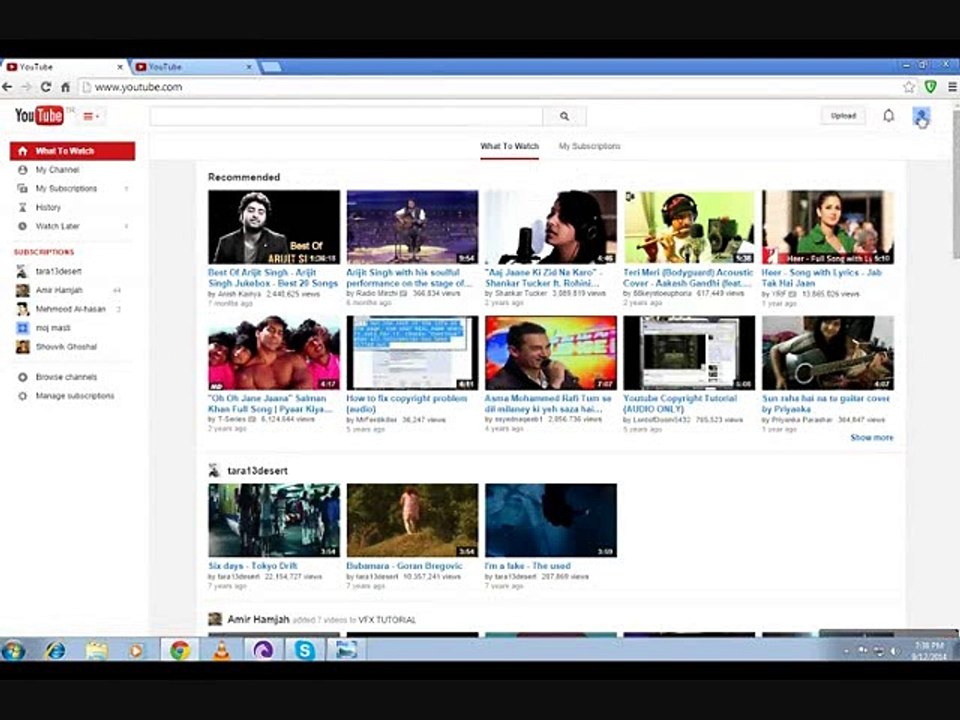Expand the My Subscriptions sidebar arrow

pyautogui.click(x=126, y=189)
